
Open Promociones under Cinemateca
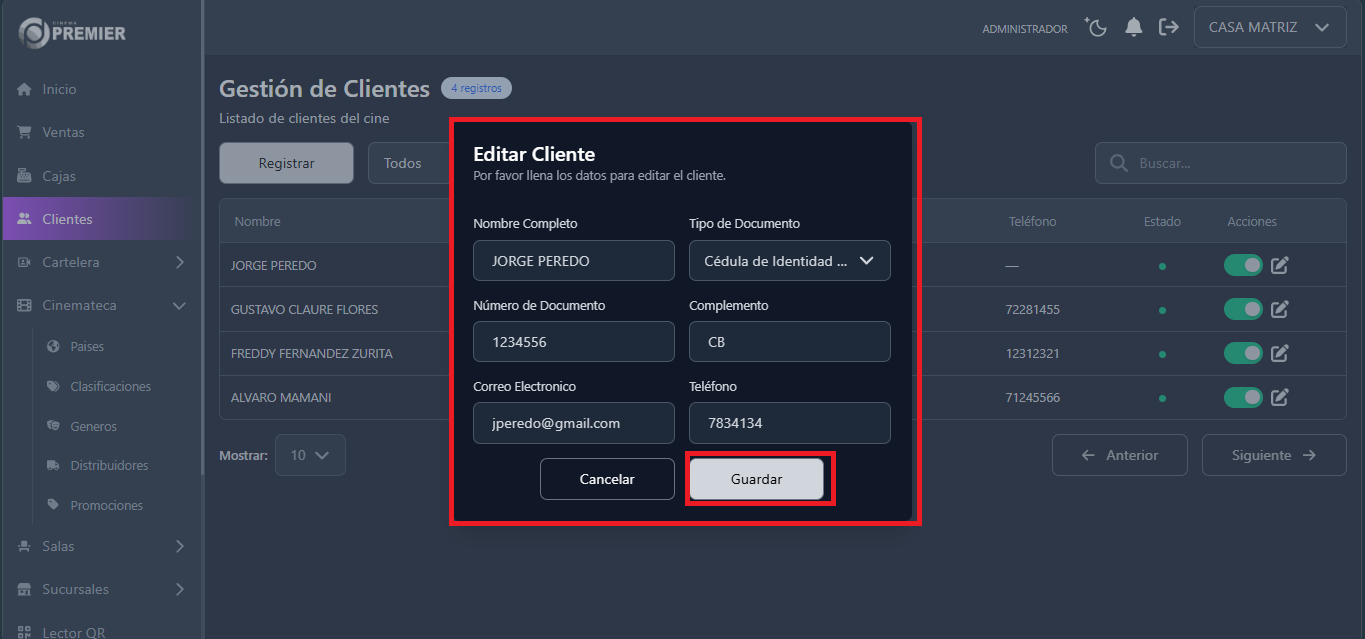106,505
